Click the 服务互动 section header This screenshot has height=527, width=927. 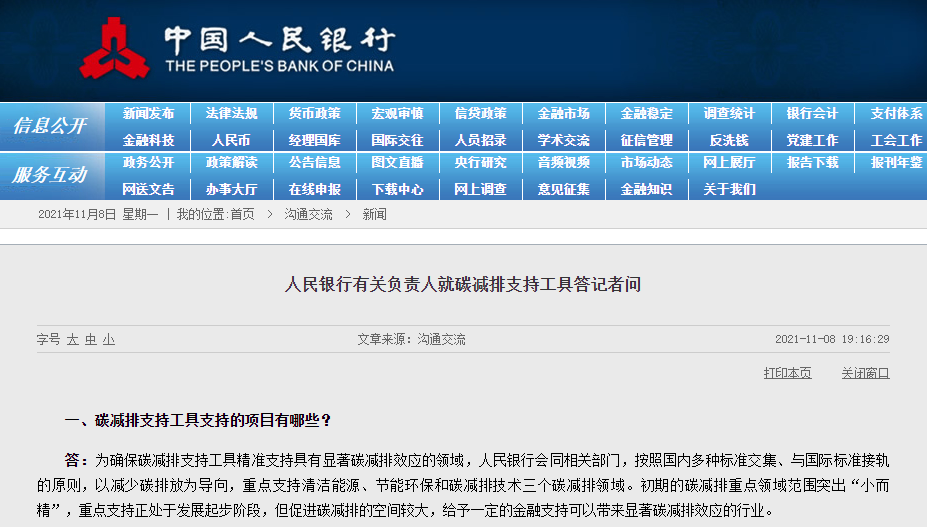[50, 175]
